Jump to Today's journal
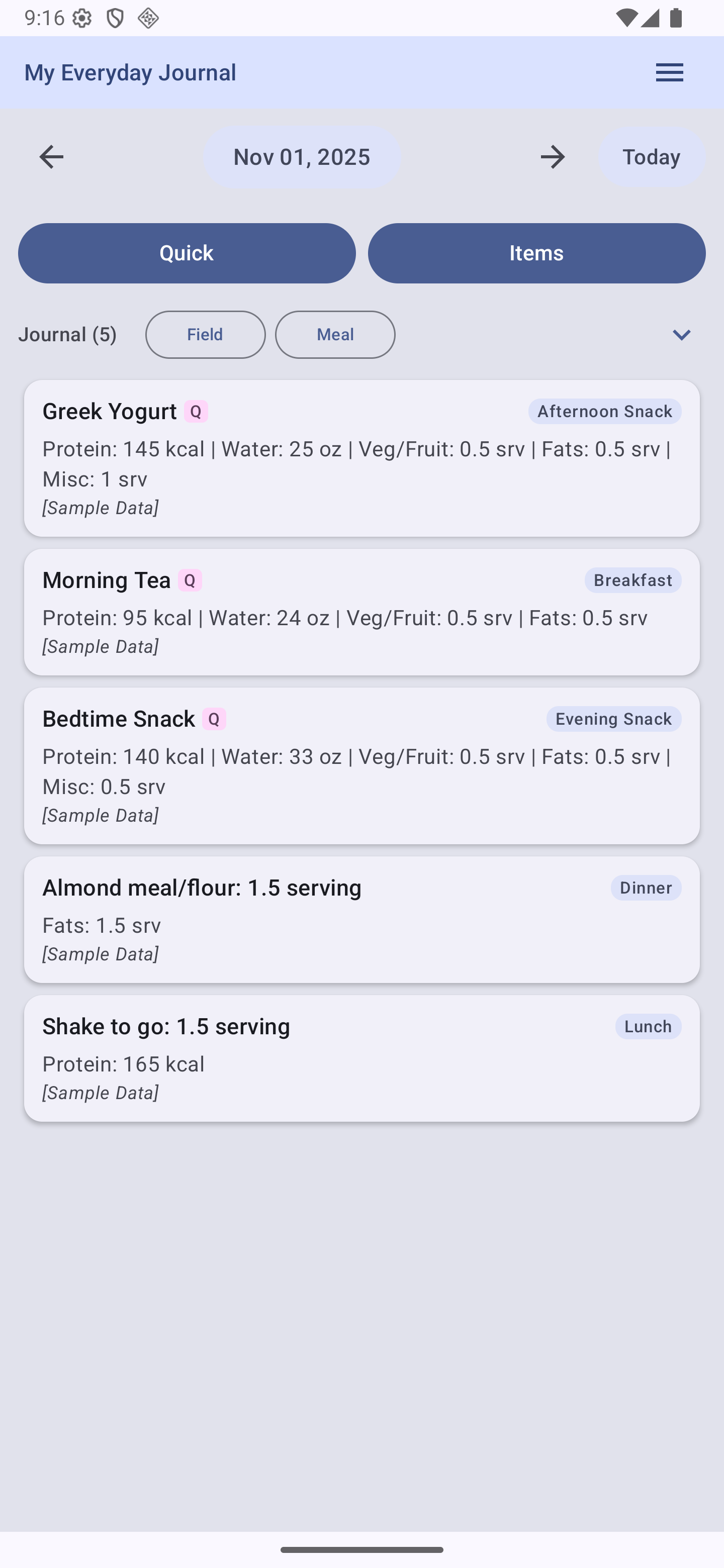The image size is (724, 1568). [651, 157]
